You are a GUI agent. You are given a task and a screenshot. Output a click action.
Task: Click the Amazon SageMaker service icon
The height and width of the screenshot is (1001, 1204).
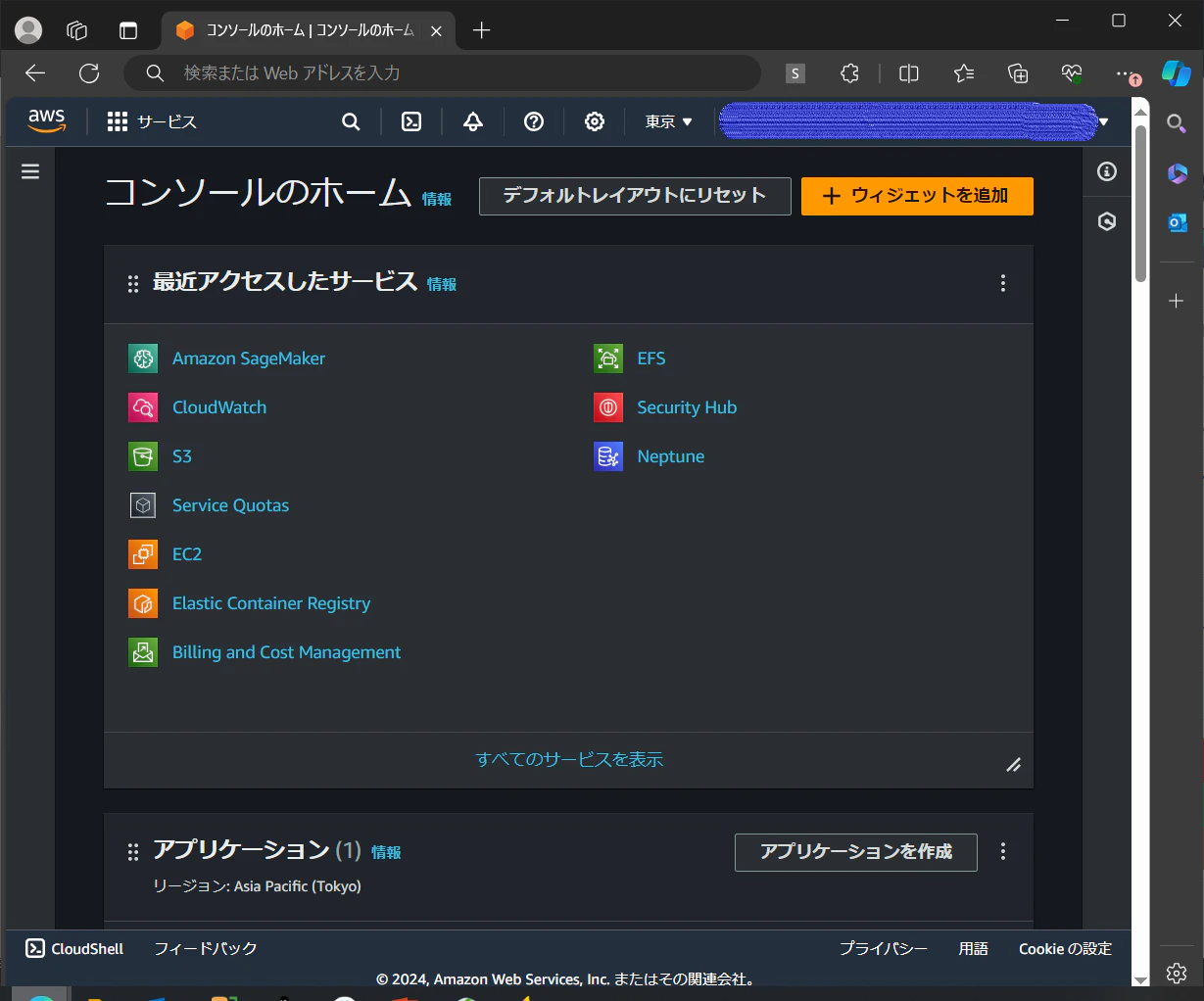tap(143, 358)
